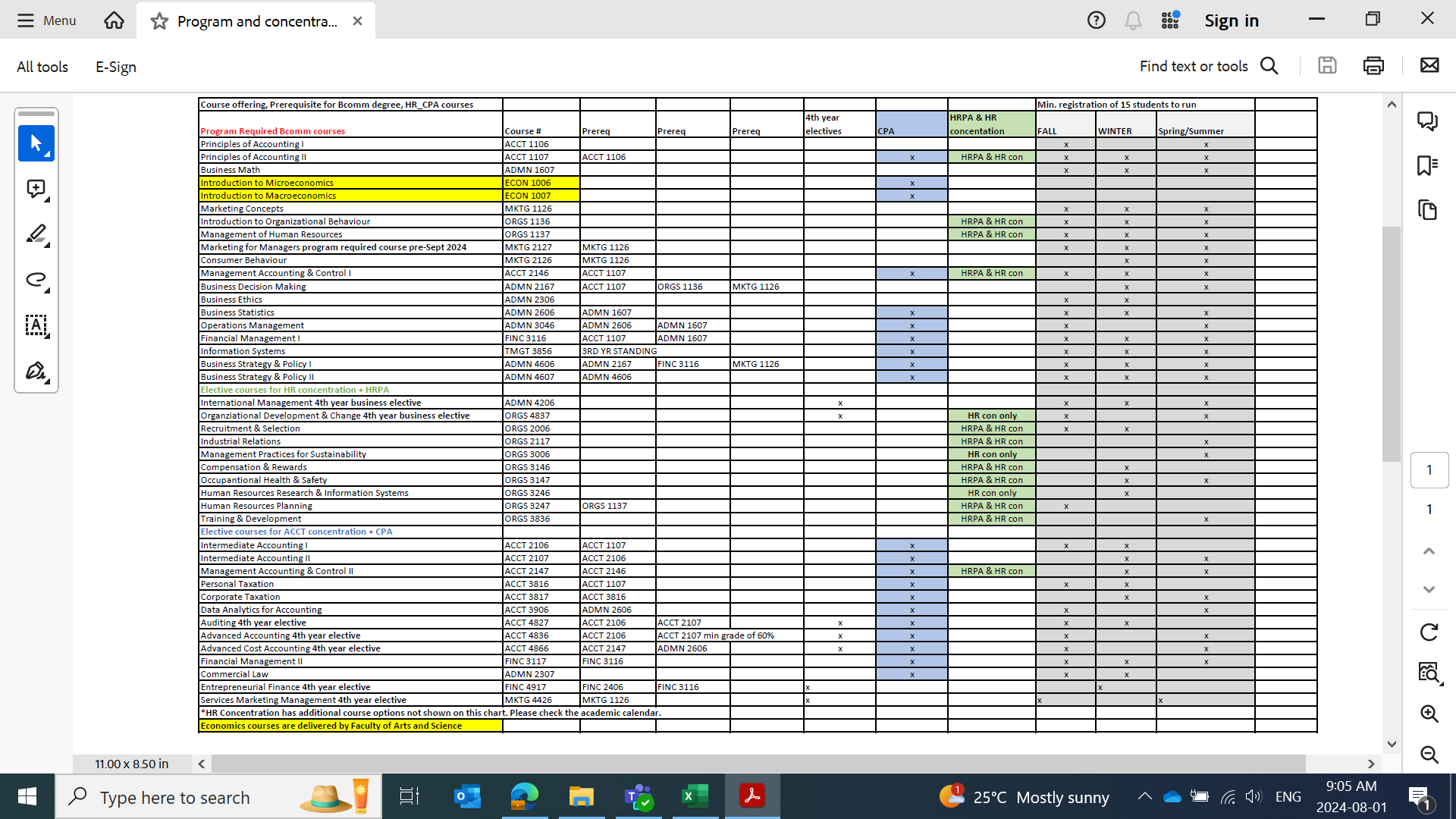Print the document with printer icon
Screen dimensions: 1456x819
[1373, 66]
